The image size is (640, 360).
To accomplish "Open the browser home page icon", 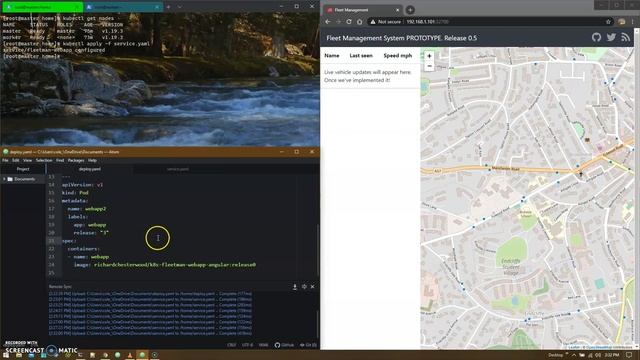I will [360, 22].
